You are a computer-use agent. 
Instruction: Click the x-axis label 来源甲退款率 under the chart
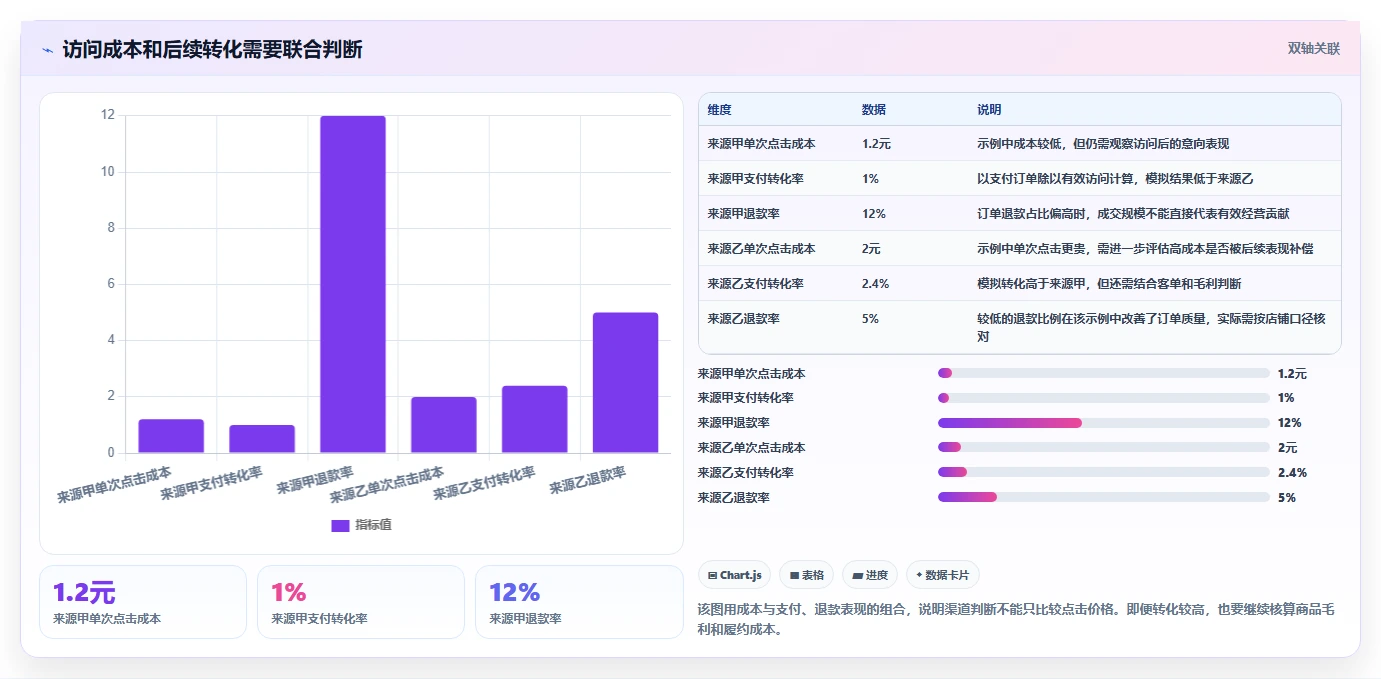[314, 479]
